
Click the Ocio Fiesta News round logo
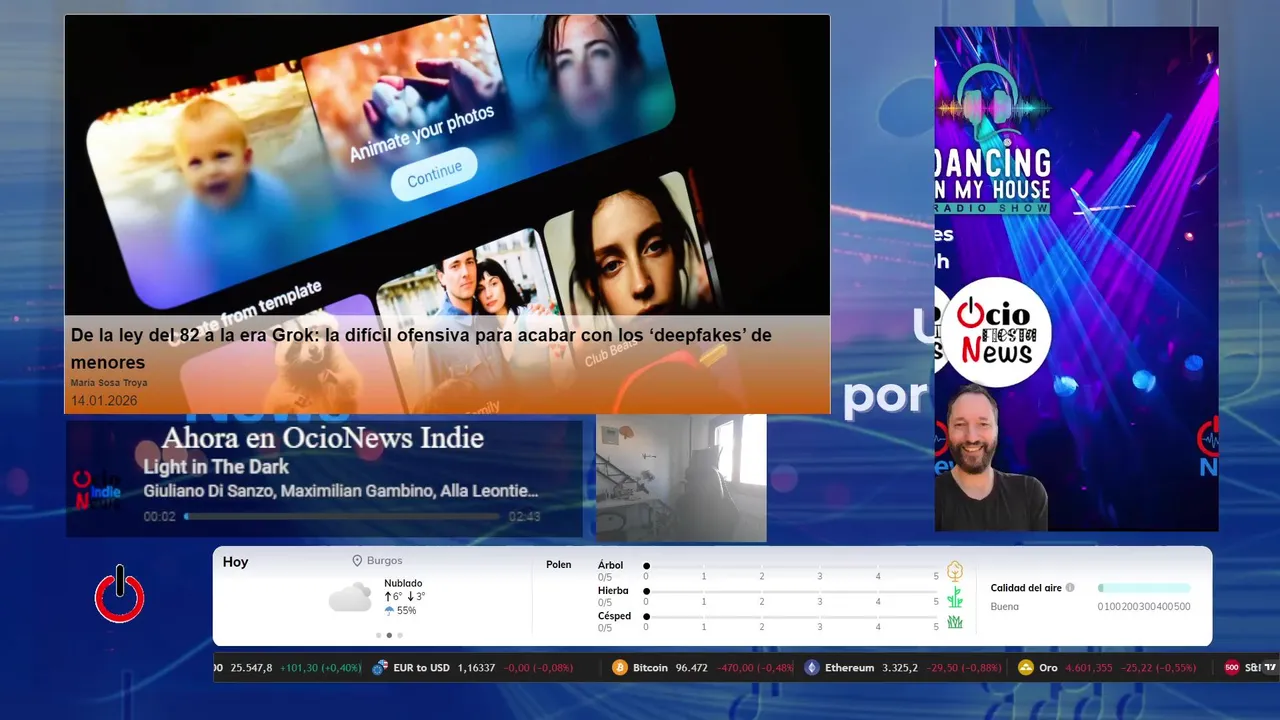tap(996, 333)
